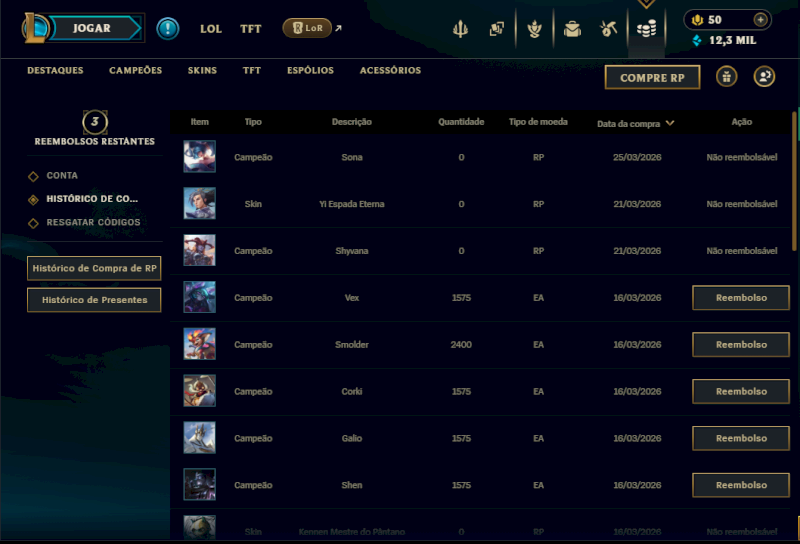Image resolution: width=800 pixels, height=544 pixels.
Task: Click the Smolder champion thumbnail
Action: [199, 344]
